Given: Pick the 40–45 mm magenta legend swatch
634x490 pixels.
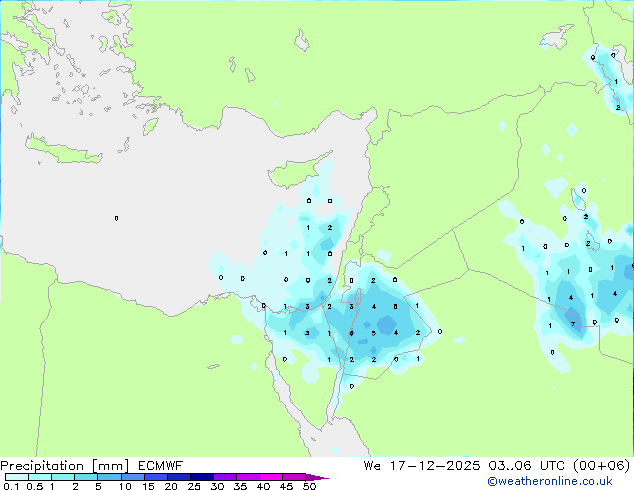Looking at the screenshot, I should click(271, 477).
